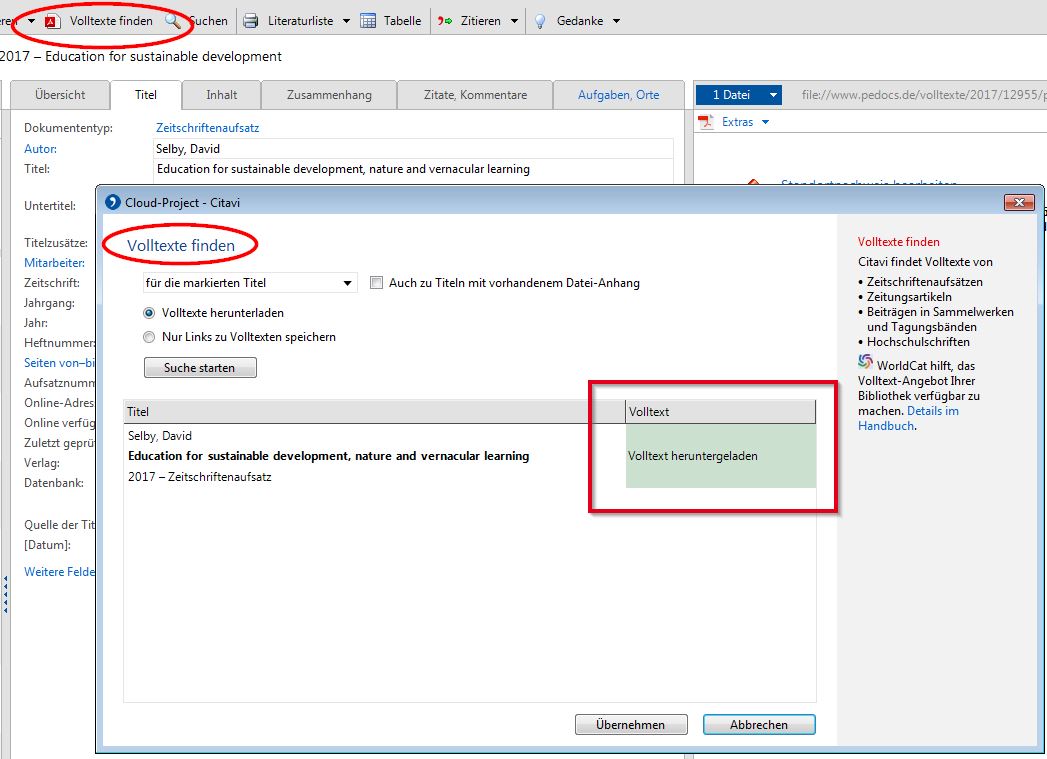Image resolution: width=1047 pixels, height=759 pixels.
Task: Click the Gedanke lightbulb icon
Action: click(540, 21)
